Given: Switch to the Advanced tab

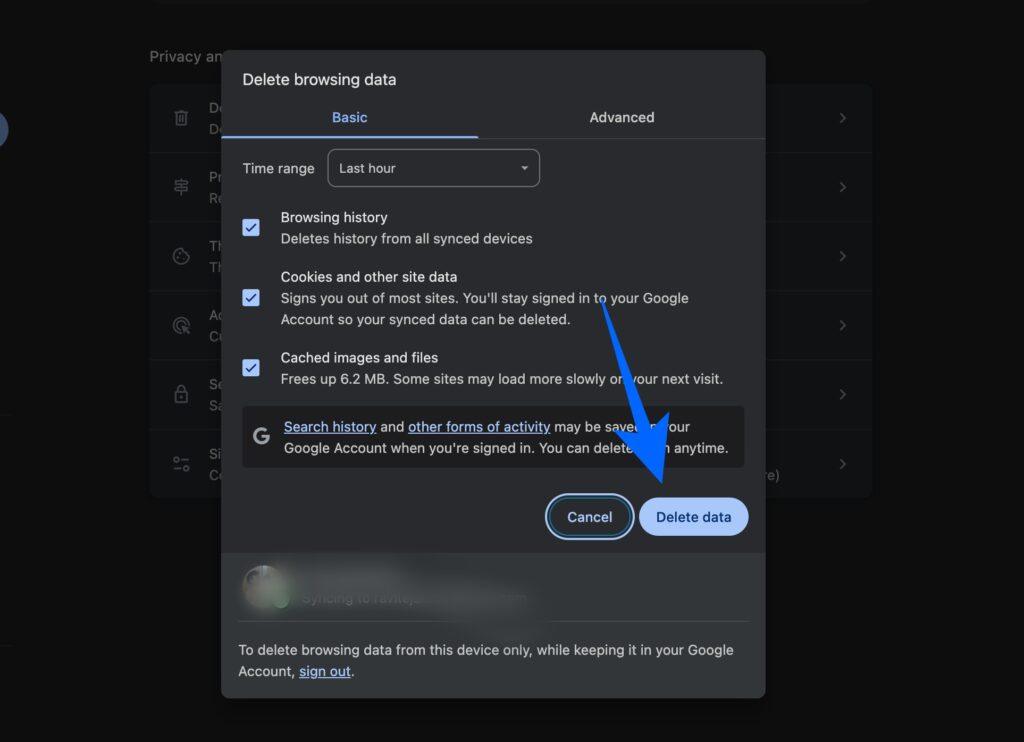Looking at the screenshot, I should (x=621, y=117).
